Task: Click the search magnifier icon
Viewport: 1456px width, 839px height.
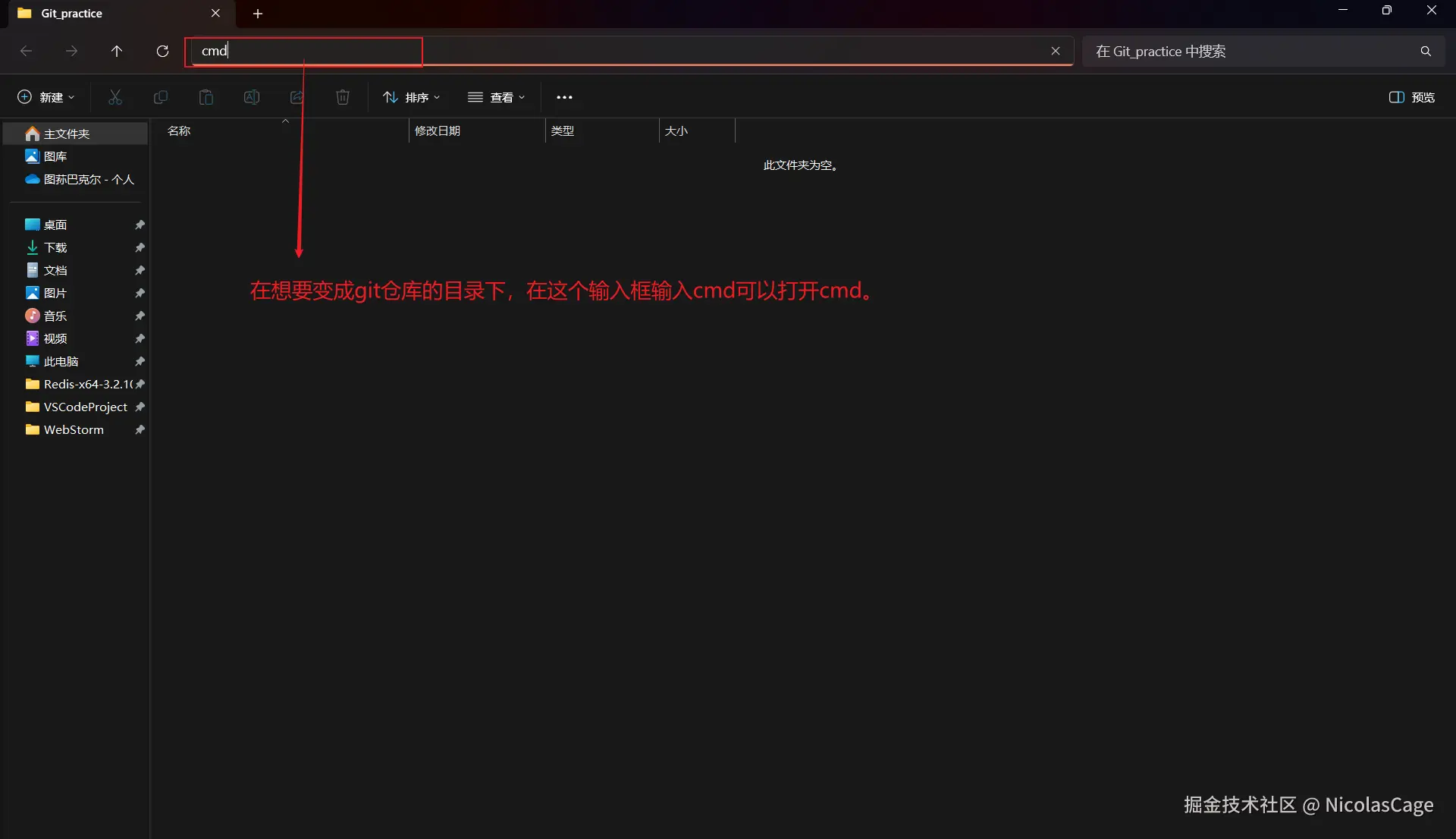Action: tap(1426, 51)
